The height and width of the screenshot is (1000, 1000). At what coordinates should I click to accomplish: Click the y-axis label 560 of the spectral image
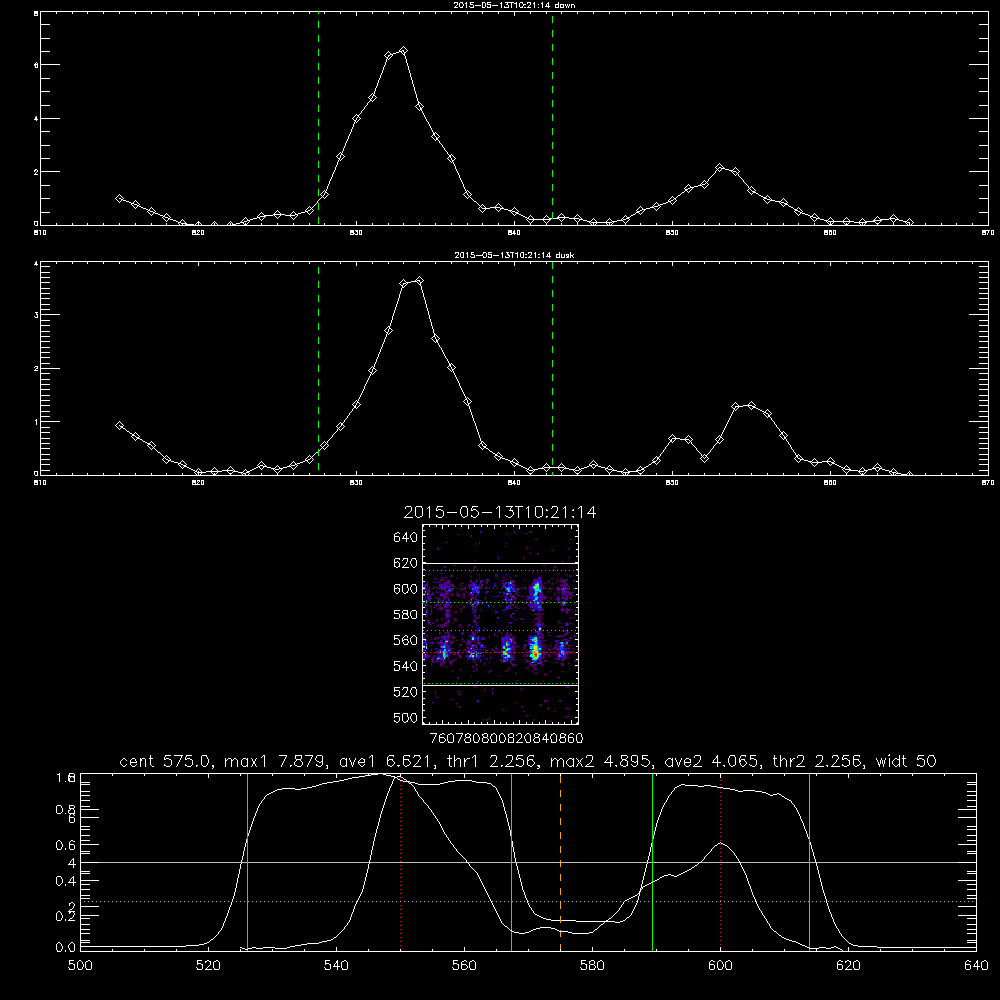click(406, 640)
